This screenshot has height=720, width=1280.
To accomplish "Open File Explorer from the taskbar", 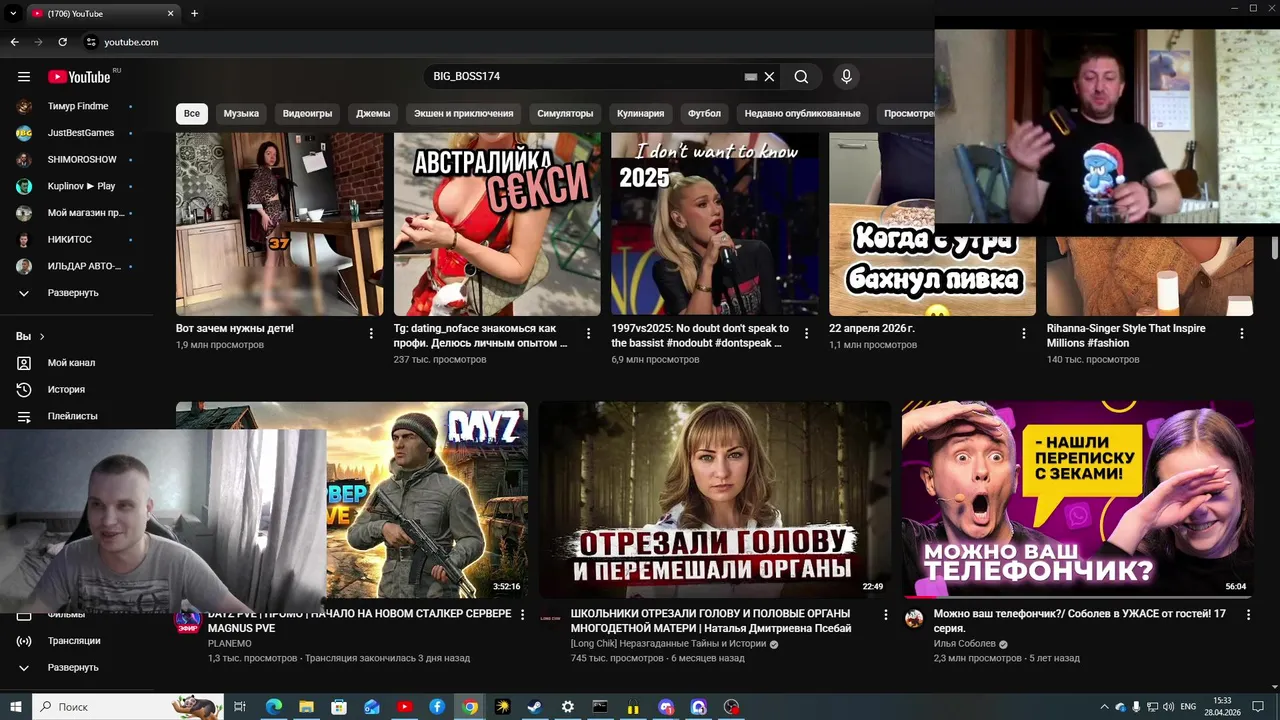I will (x=306, y=707).
